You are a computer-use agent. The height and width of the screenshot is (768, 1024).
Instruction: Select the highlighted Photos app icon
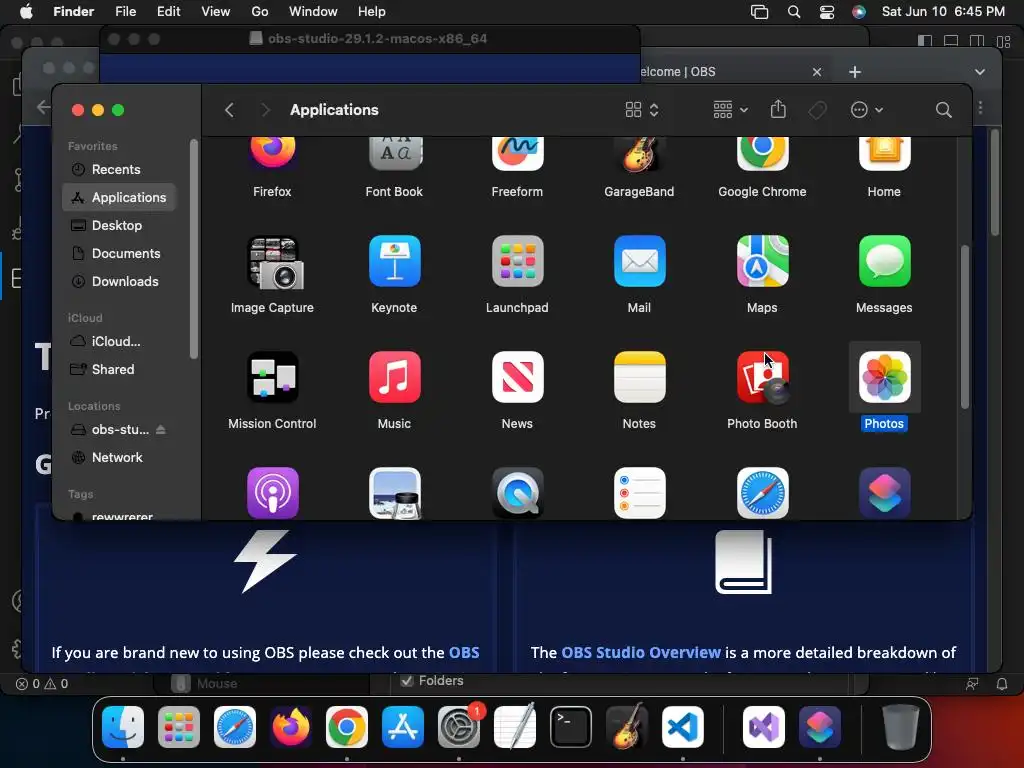(x=884, y=377)
